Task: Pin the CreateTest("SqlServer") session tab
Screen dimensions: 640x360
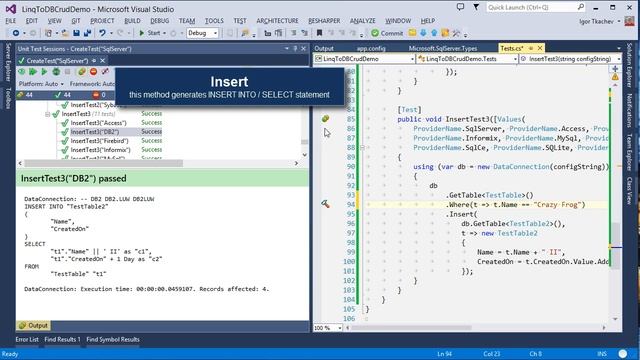Action: pyautogui.click(x=94, y=61)
